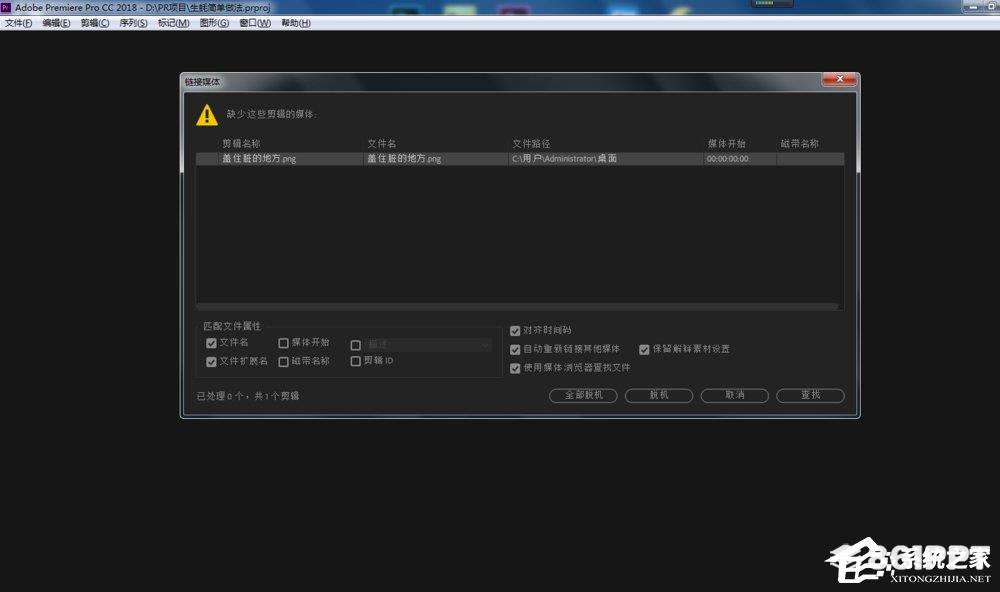Click the 00:00:00:00 media start value

point(728,159)
